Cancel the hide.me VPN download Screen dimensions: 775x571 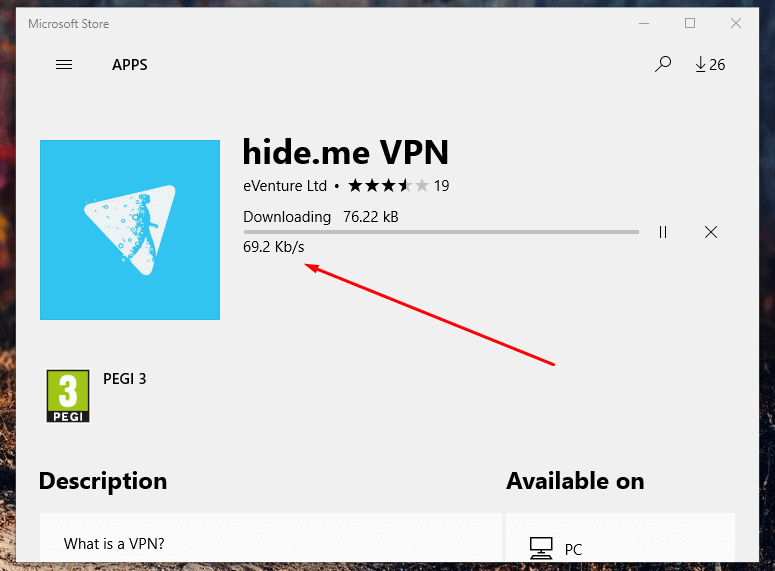pyautogui.click(x=711, y=232)
